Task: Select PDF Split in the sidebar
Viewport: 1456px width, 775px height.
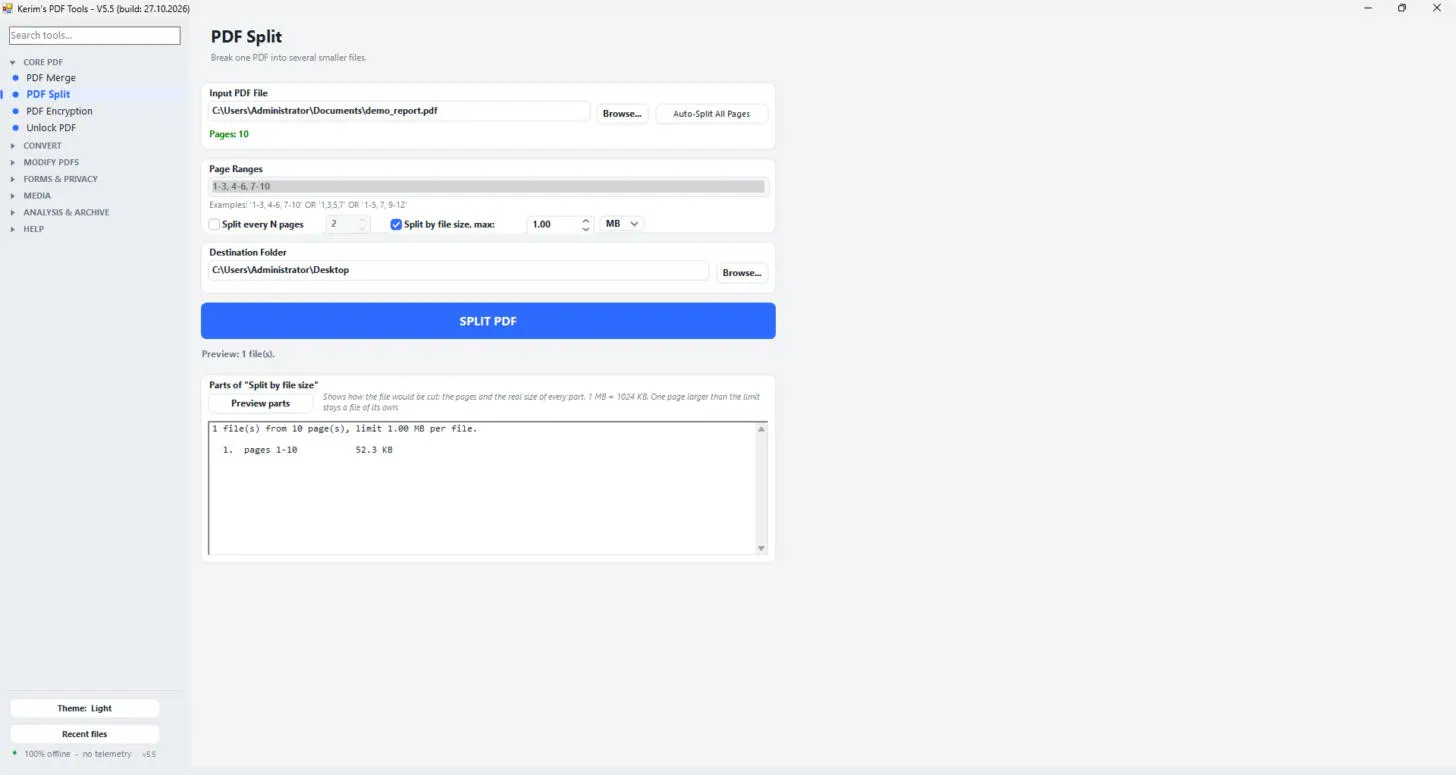Action: [48, 94]
